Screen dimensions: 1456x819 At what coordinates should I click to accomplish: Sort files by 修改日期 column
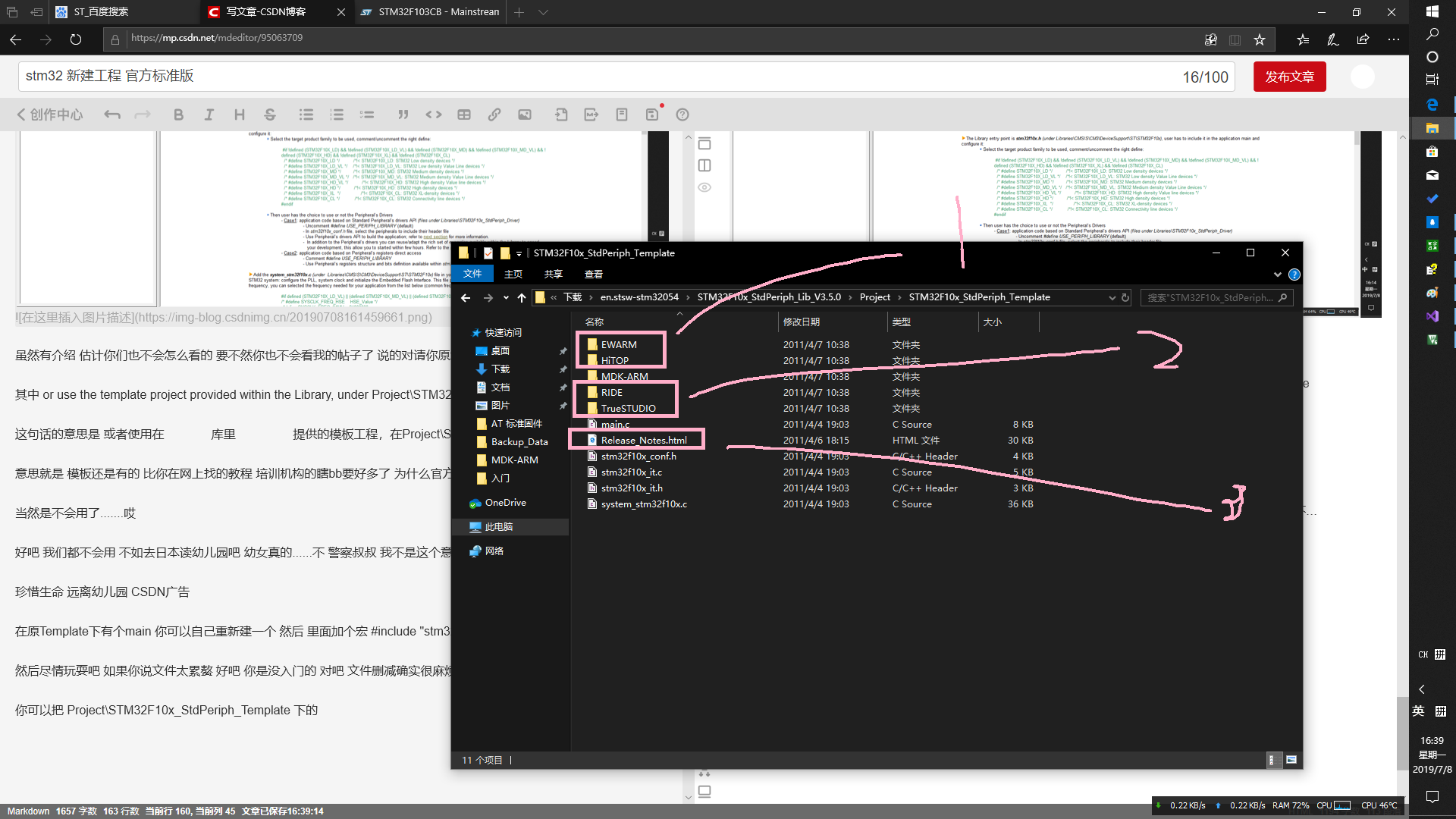[x=833, y=322]
